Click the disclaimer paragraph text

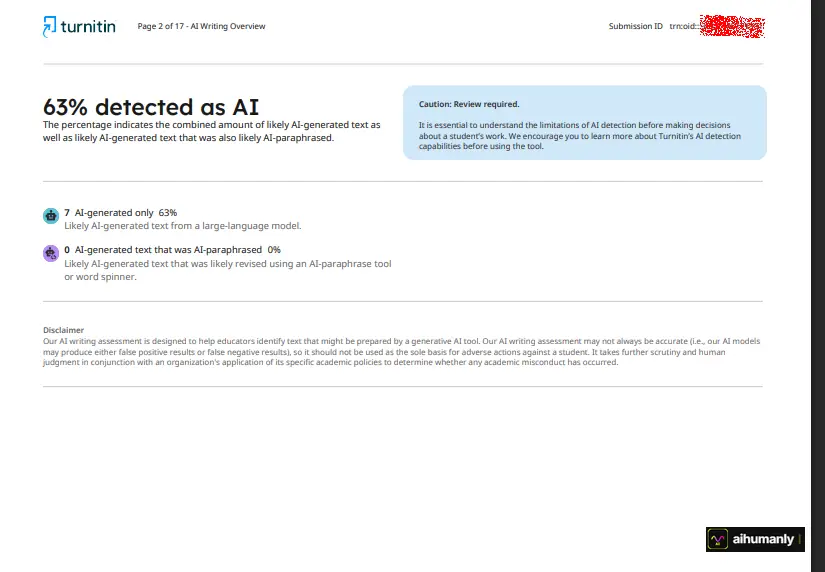coord(401,352)
